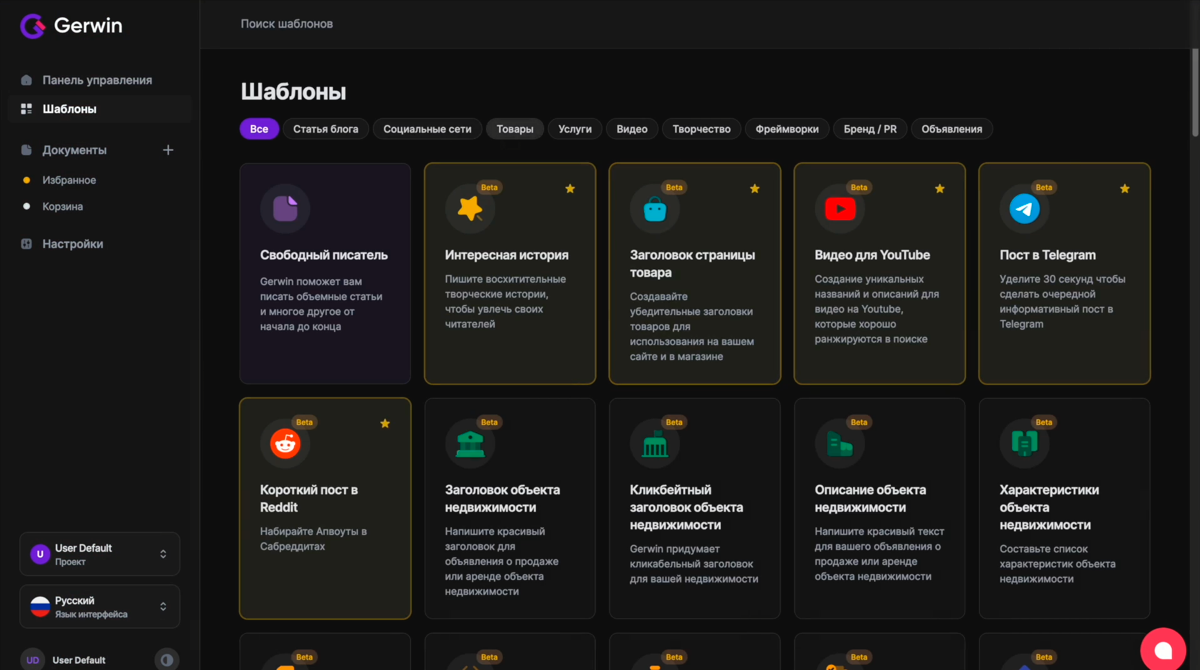Add new document with plus icon
The image size is (1200, 670).
168,150
